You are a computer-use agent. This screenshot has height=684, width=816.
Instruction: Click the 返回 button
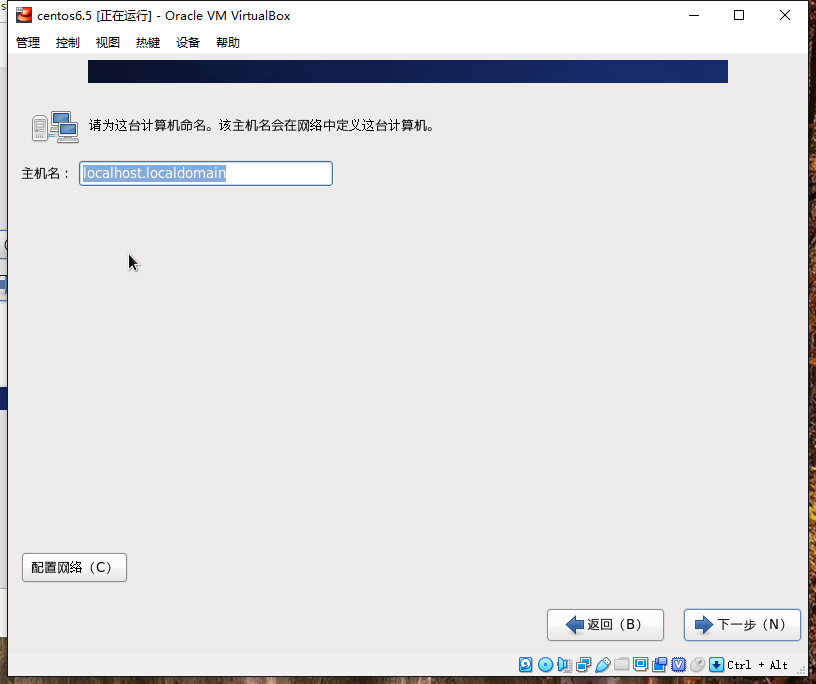[605, 624]
